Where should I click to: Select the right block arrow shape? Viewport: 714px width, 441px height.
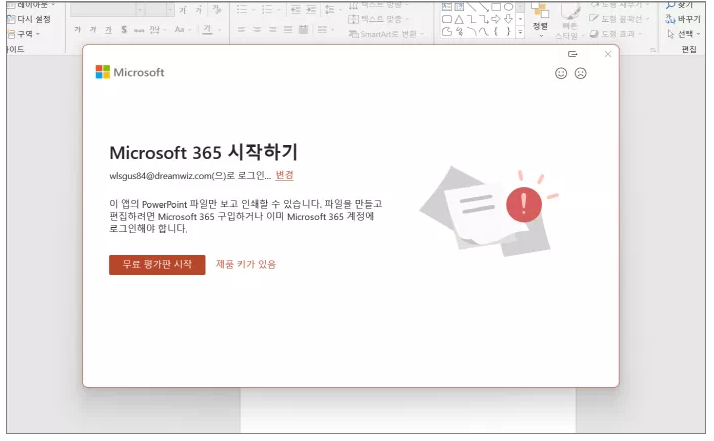click(496, 19)
